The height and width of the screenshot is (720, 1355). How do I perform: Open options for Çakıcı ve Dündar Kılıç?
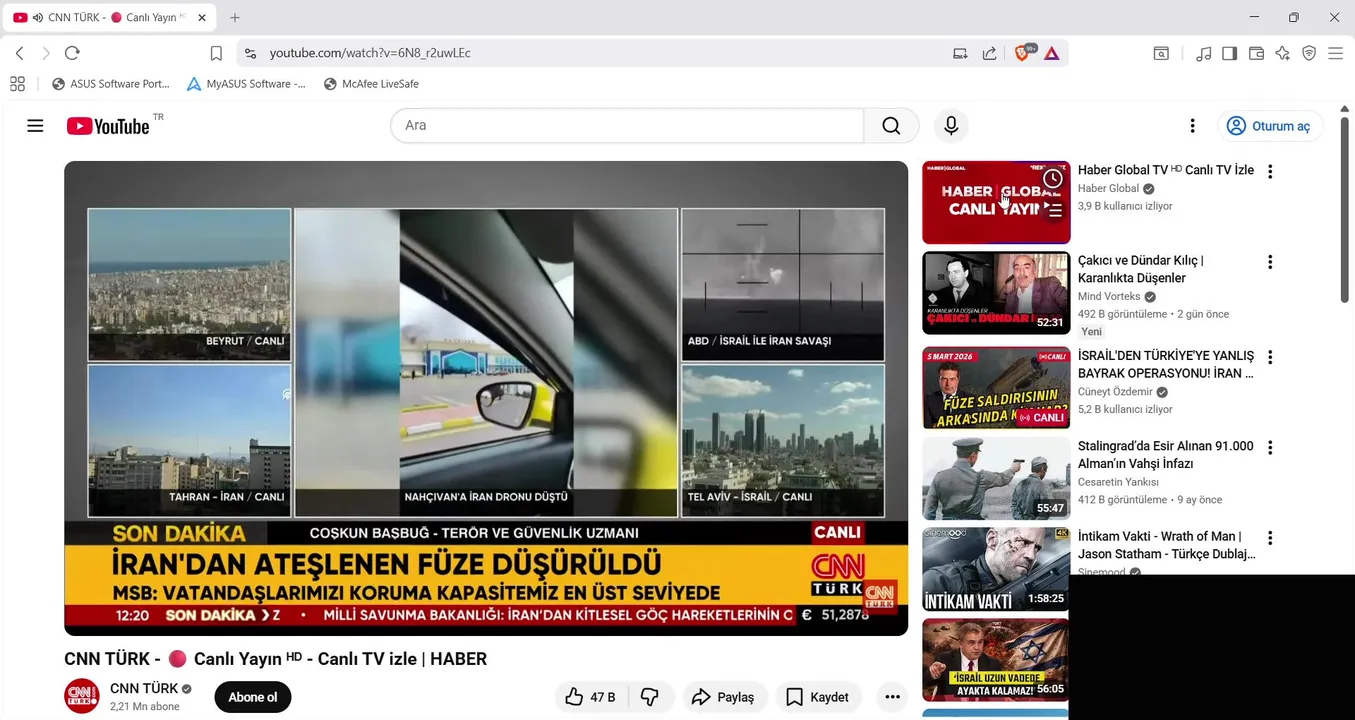click(1270, 262)
